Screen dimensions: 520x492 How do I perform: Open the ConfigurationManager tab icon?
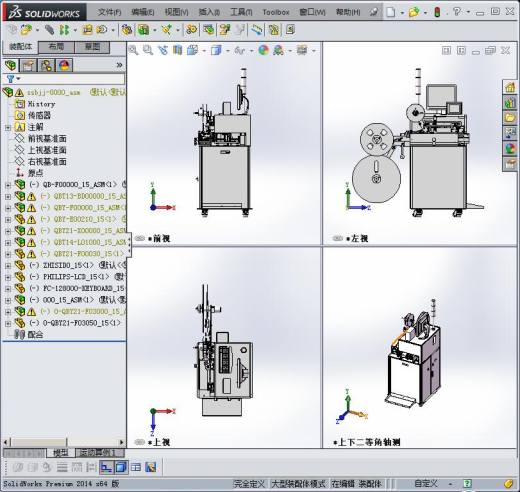(46, 65)
